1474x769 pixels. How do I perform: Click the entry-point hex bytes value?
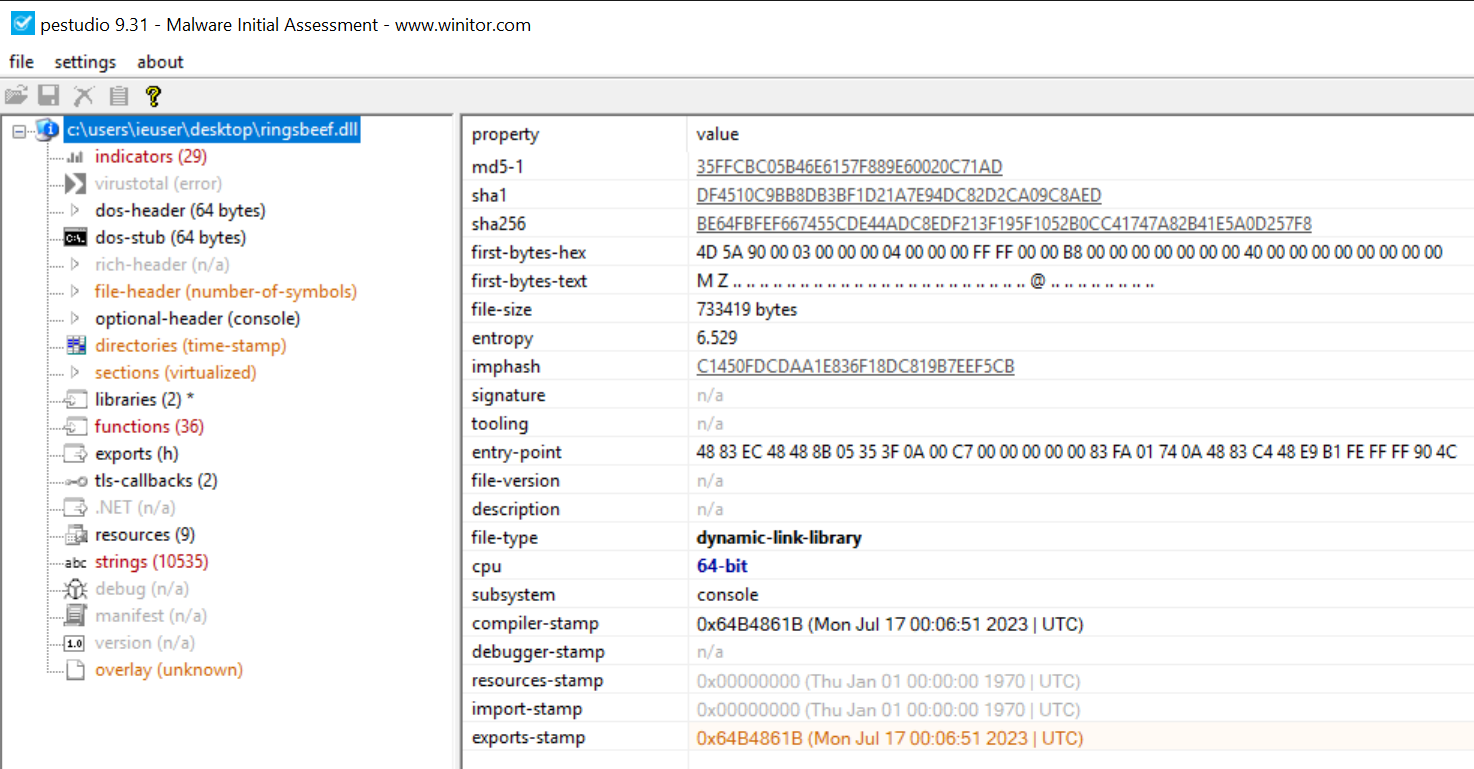pyautogui.click(x=1077, y=452)
